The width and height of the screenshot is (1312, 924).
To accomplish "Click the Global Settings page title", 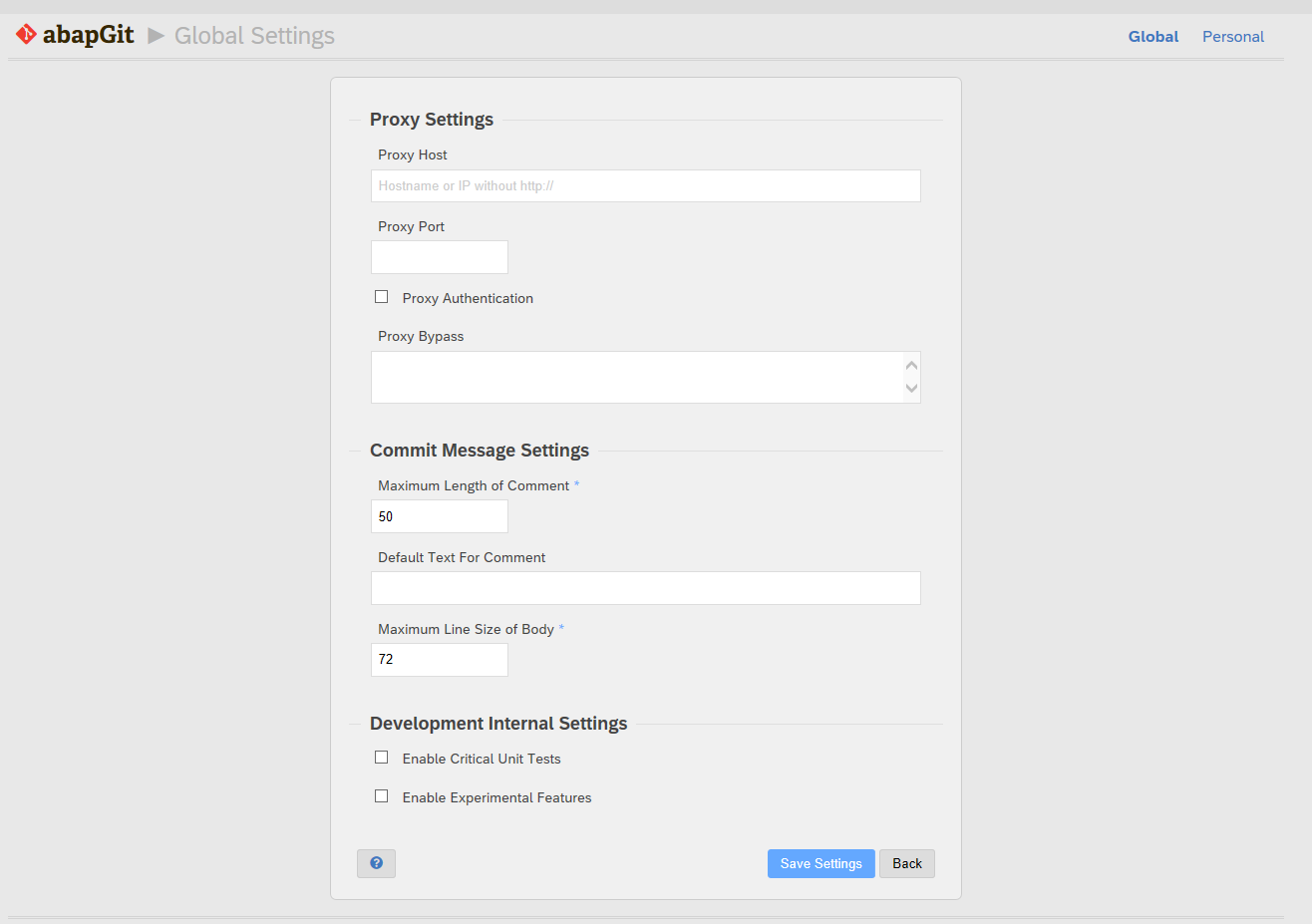I will (x=254, y=36).
